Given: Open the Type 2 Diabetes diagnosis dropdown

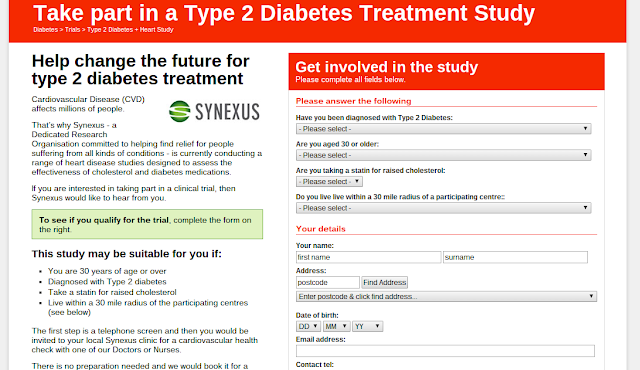Looking at the screenshot, I should pyautogui.click(x=443, y=129).
